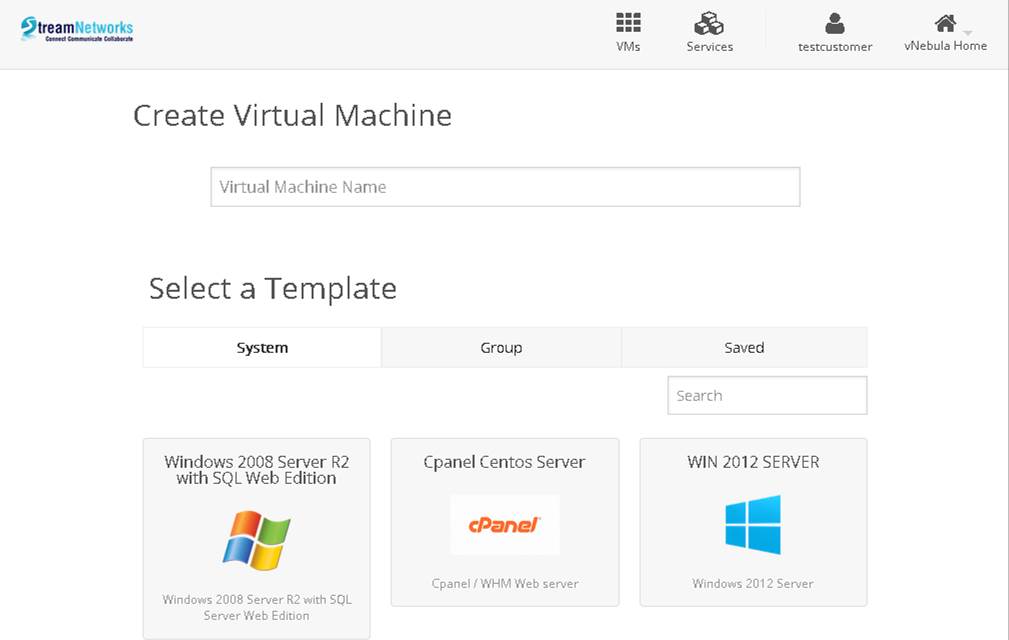Image resolution: width=1009 pixels, height=640 pixels.
Task: Click the Windows 2012 Server subtitle text
Action: click(752, 583)
